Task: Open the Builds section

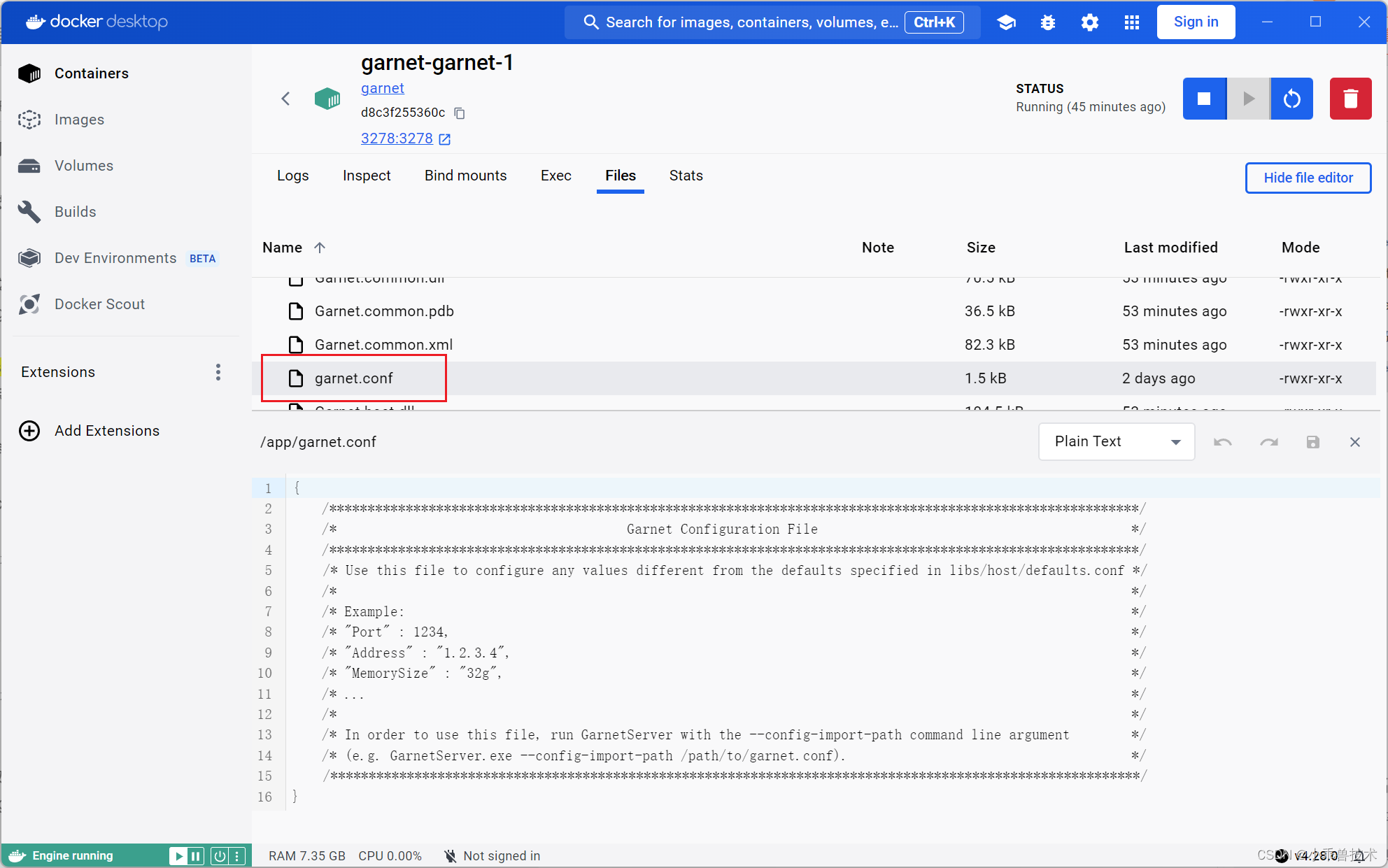Action: click(x=75, y=211)
